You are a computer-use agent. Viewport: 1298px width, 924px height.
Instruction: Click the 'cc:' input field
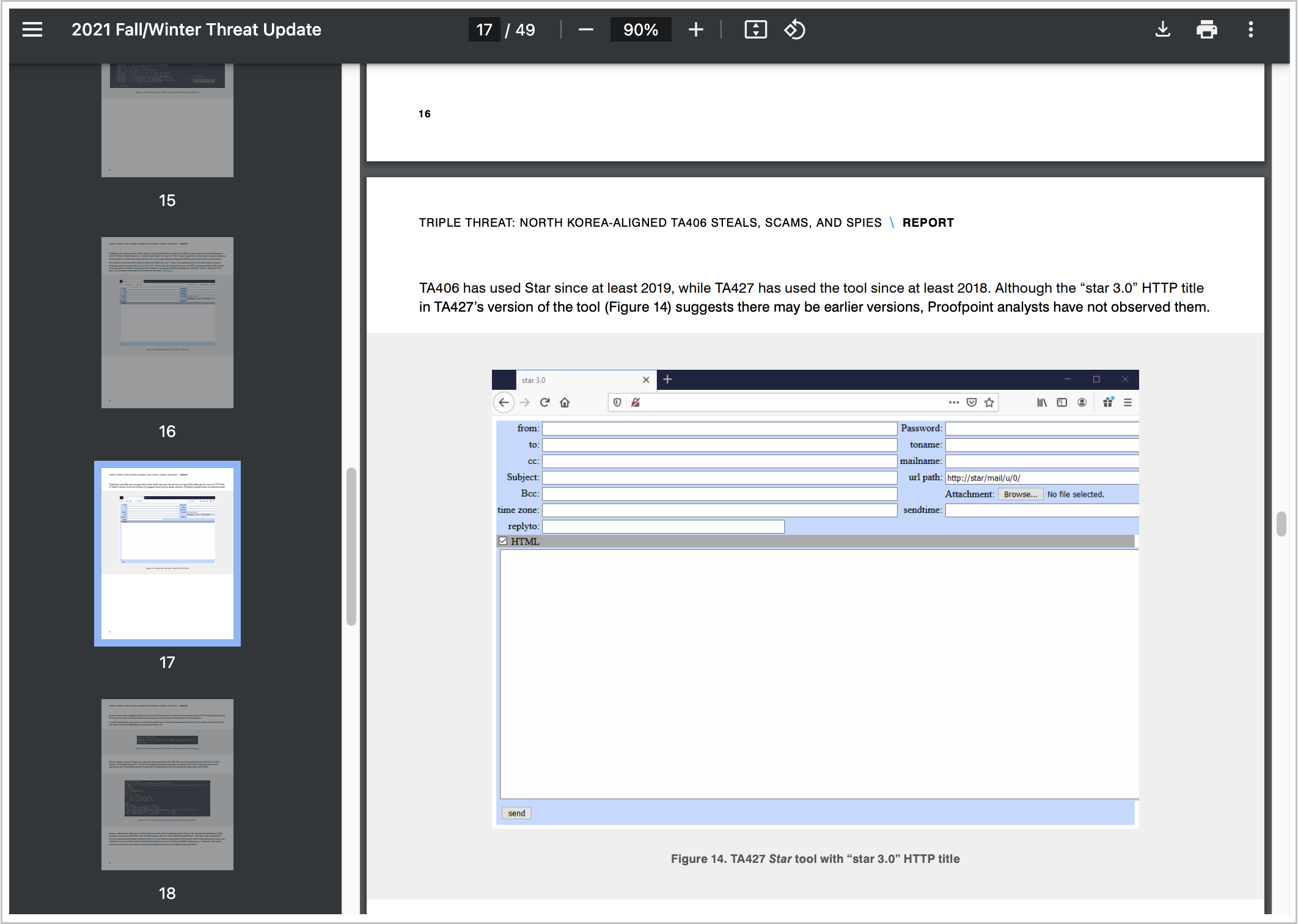pos(719,461)
